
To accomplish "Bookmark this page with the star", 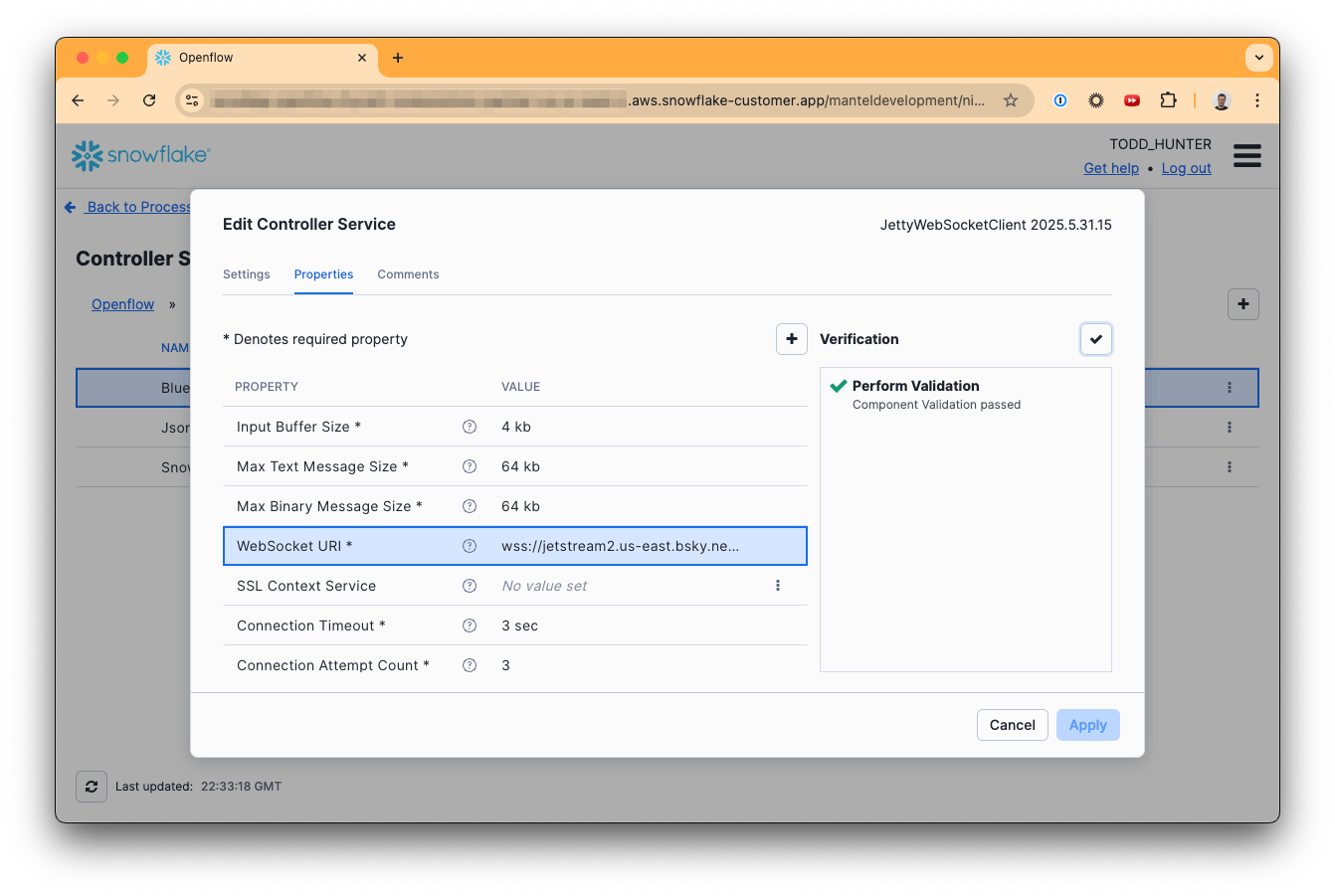I will pos(1011,100).
